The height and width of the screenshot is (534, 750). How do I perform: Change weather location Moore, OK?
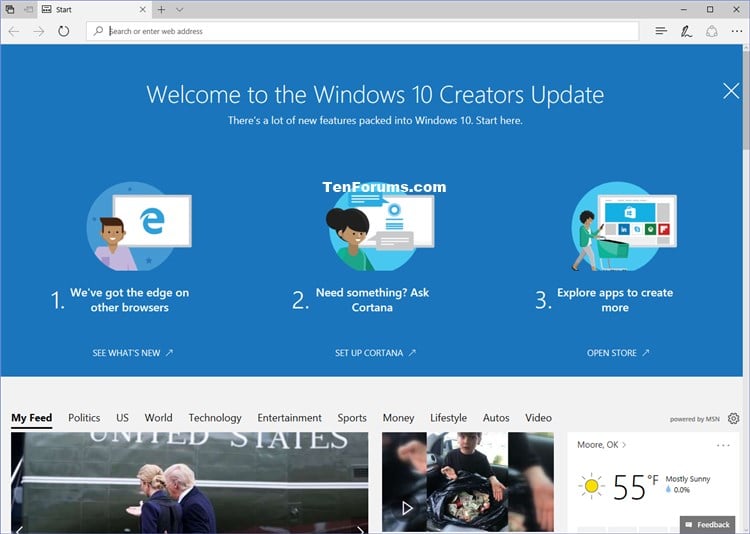(601, 445)
